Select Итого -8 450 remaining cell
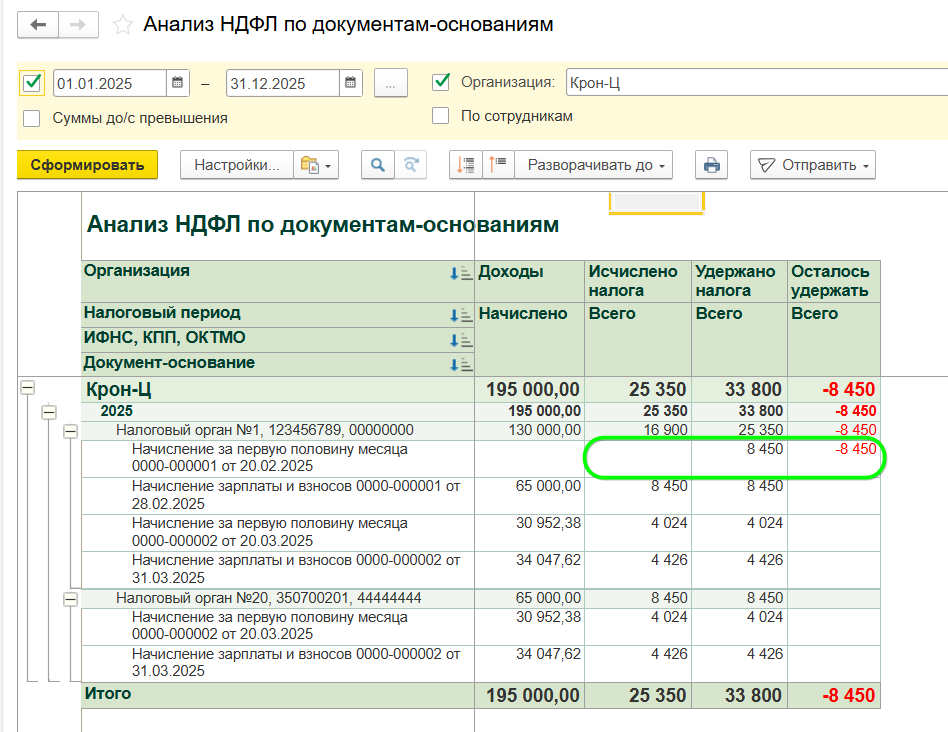The image size is (948, 732). (x=834, y=695)
